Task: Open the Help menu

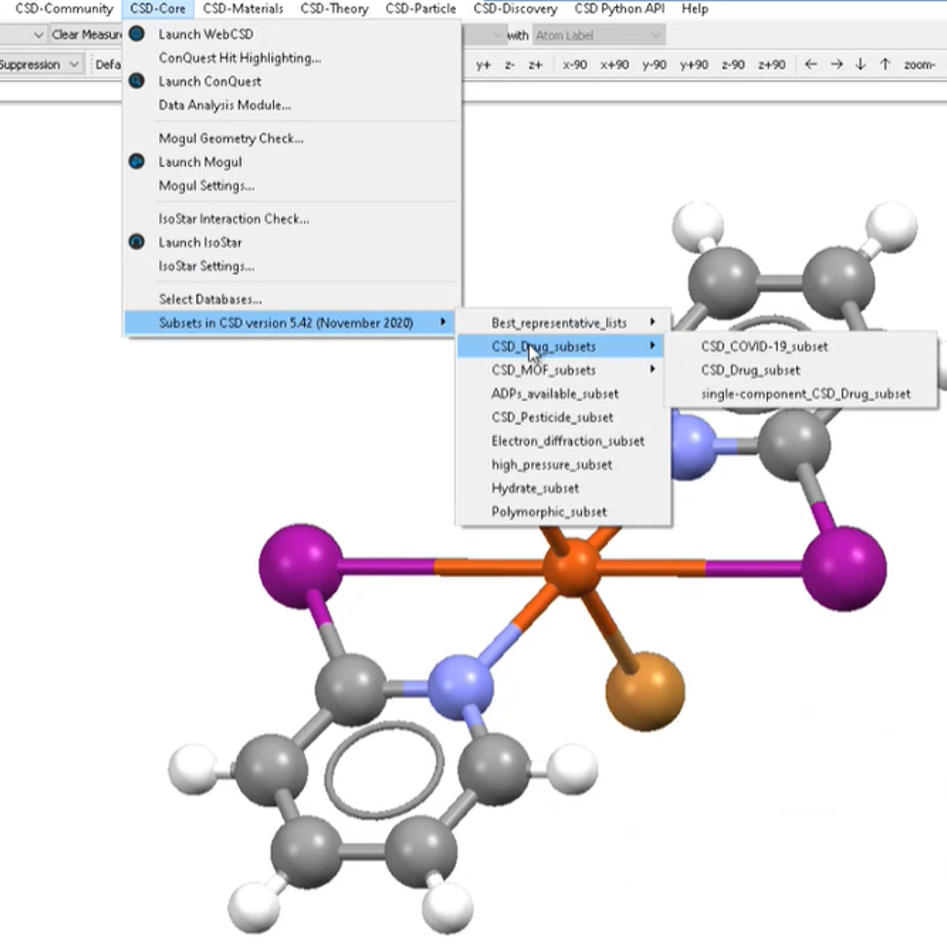Action: click(697, 8)
